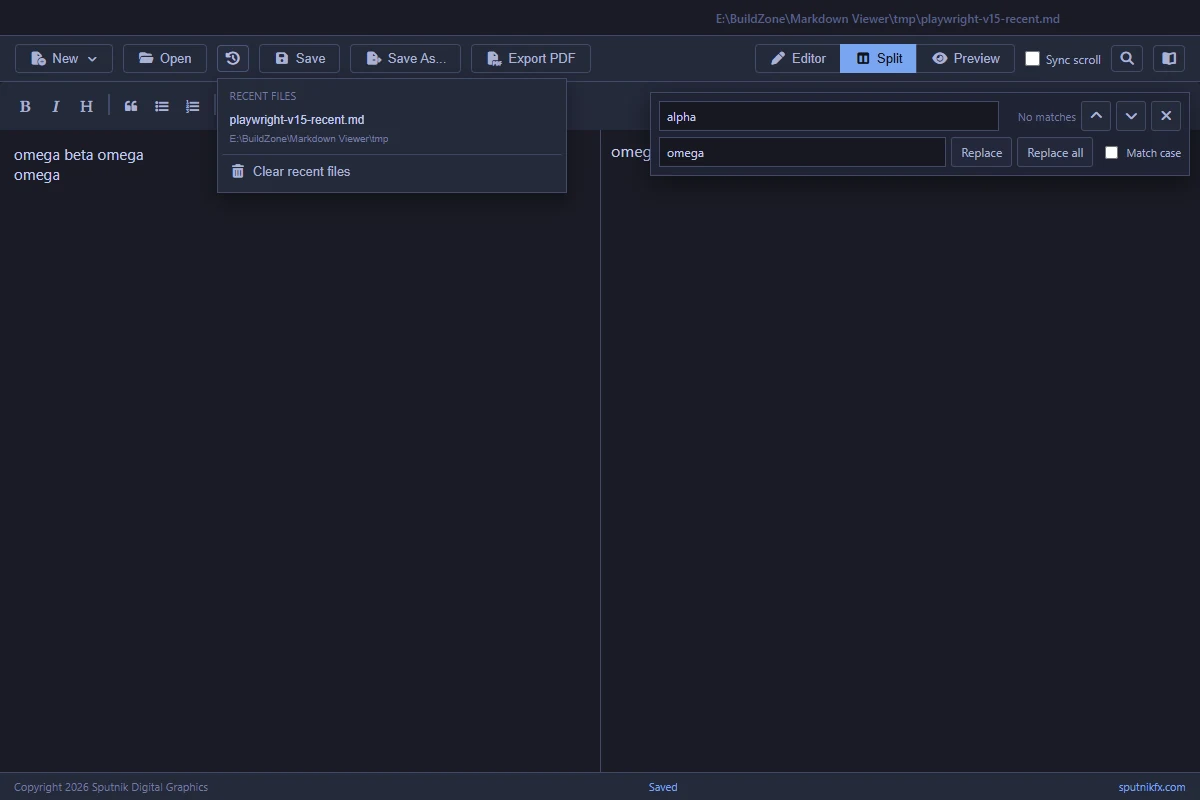This screenshot has height=800, width=1200.
Task: Click Save As button
Action: 405,58
